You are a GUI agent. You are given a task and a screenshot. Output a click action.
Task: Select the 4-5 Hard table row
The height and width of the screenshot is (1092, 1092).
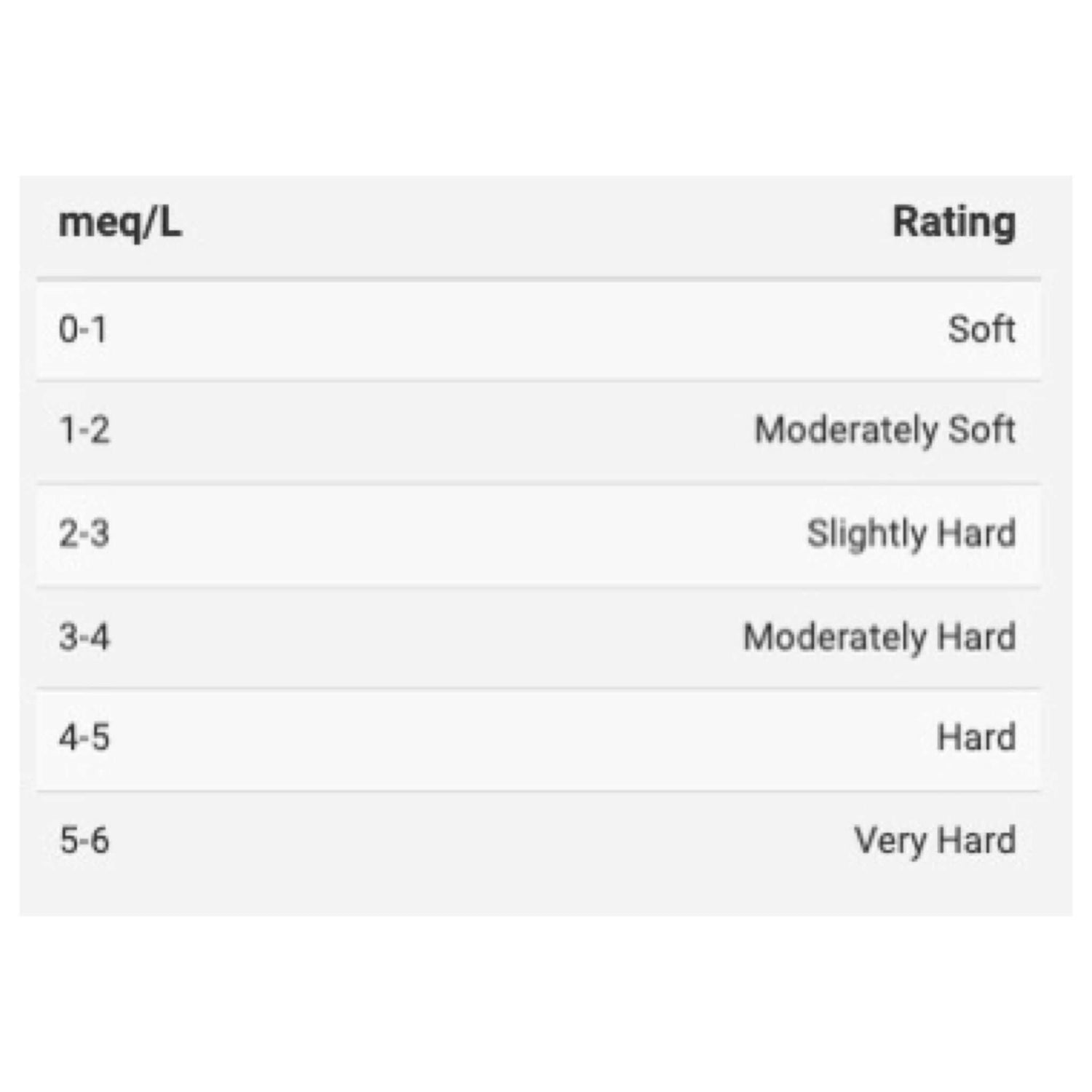539,738
